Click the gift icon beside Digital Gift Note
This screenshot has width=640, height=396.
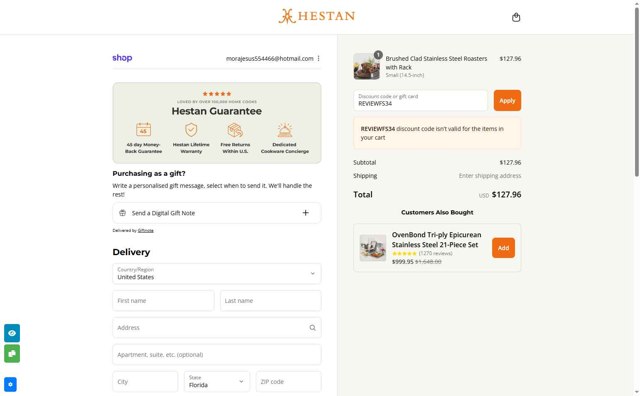[x=122, y=213]
